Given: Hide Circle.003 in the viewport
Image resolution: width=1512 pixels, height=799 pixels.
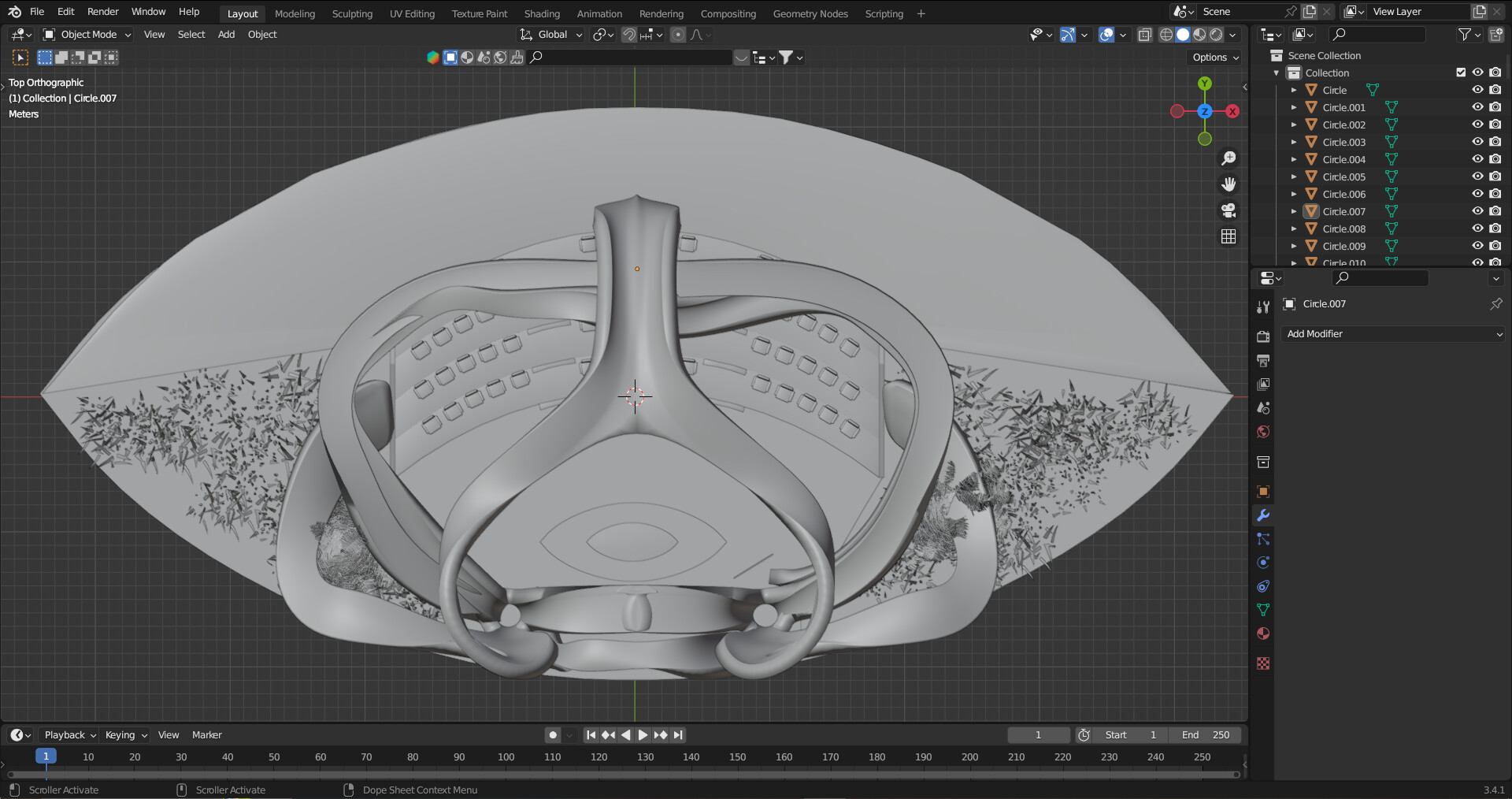Looking at the screenshot, I should [x=1477, y=142].
